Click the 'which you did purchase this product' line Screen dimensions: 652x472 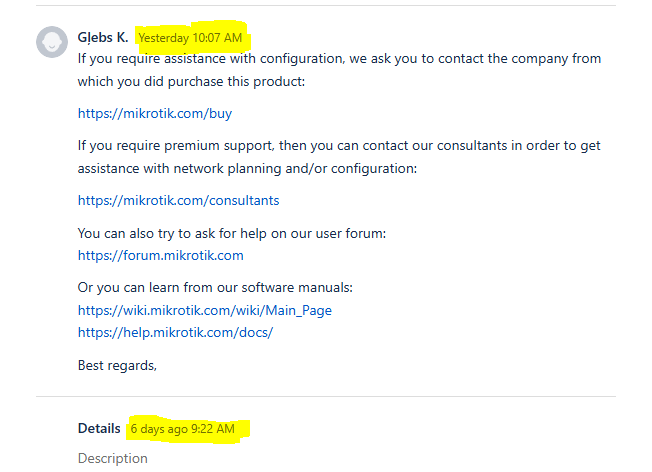191,81
